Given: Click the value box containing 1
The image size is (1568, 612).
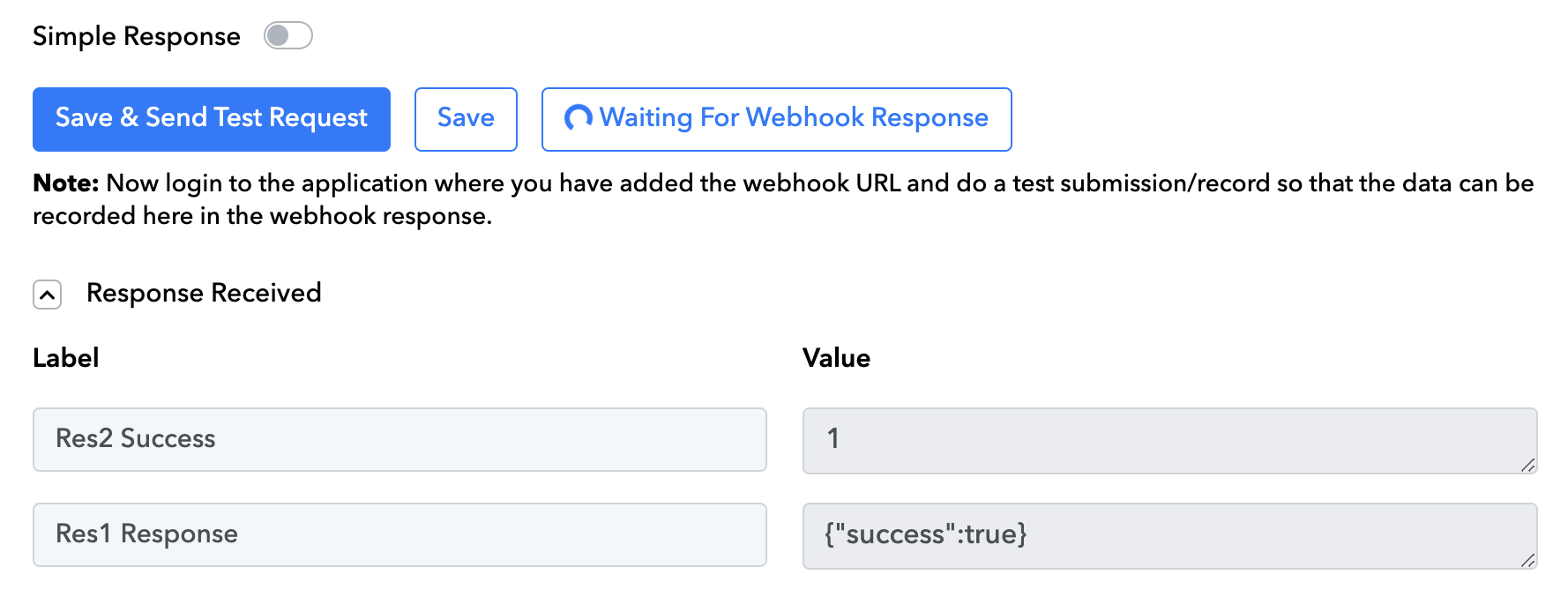Looking at the screenshot, I should point(1169,440).
